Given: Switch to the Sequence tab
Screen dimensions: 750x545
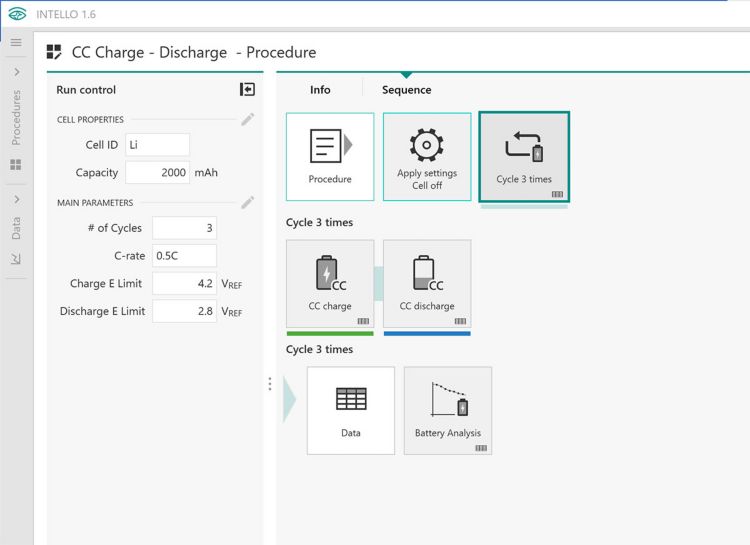Looking at the screenshot, I should 406,90.
